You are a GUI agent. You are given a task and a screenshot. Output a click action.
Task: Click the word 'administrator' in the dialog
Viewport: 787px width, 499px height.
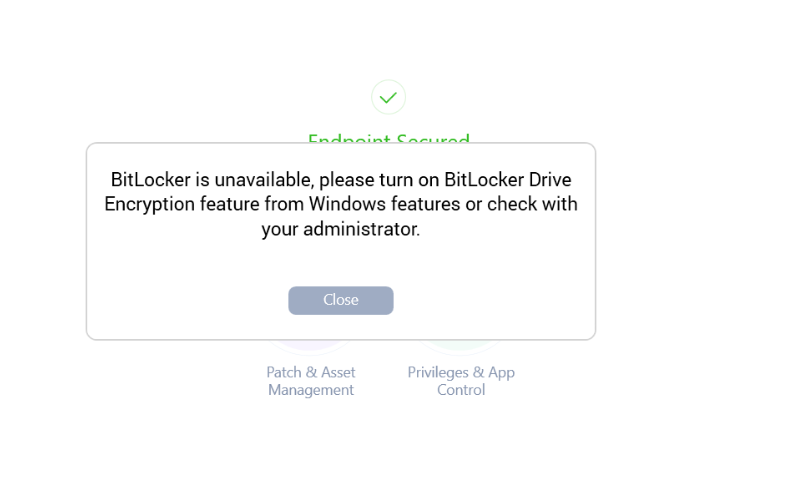pyautogui.click(x=360, y=229)
